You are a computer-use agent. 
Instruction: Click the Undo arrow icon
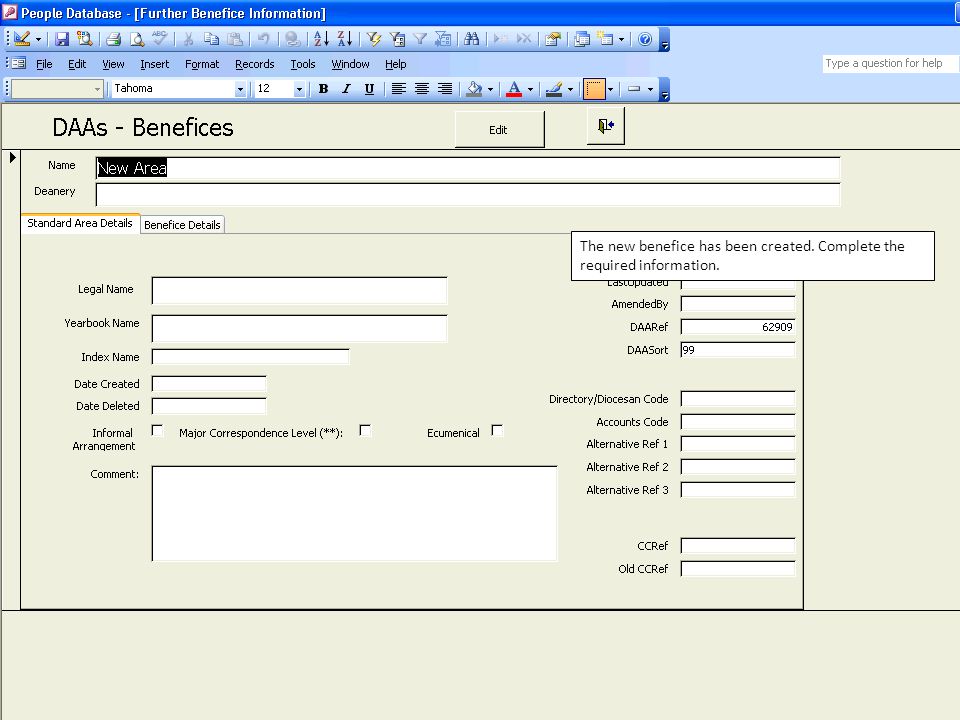[263, 39]
